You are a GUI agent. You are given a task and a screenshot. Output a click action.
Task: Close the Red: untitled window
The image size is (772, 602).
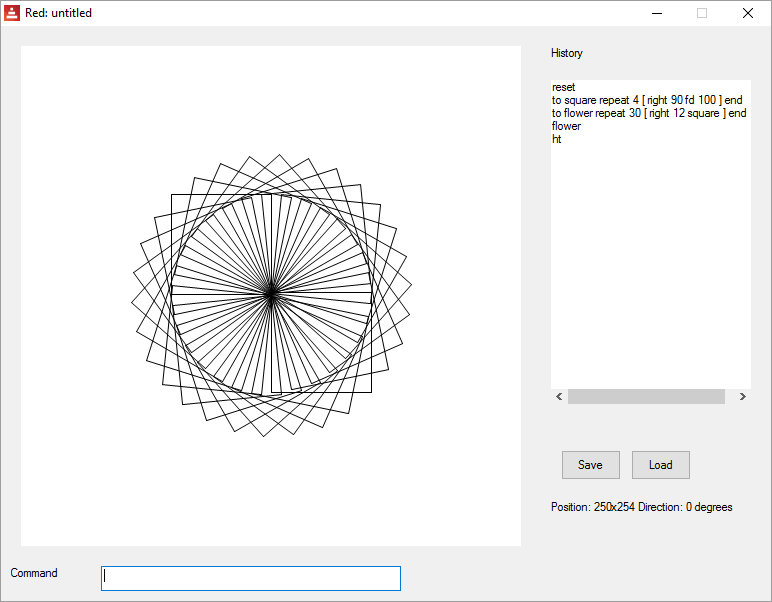click(748, 13)
